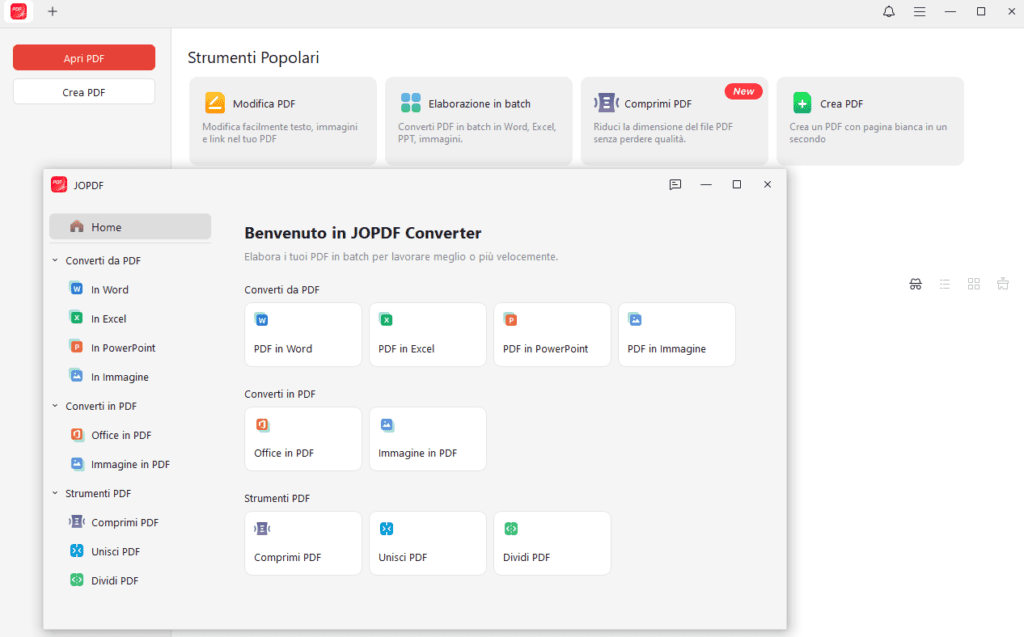Click the Home house icon in sidebar
Viewport: 1024px width, 637px height.
coord(76,227)
